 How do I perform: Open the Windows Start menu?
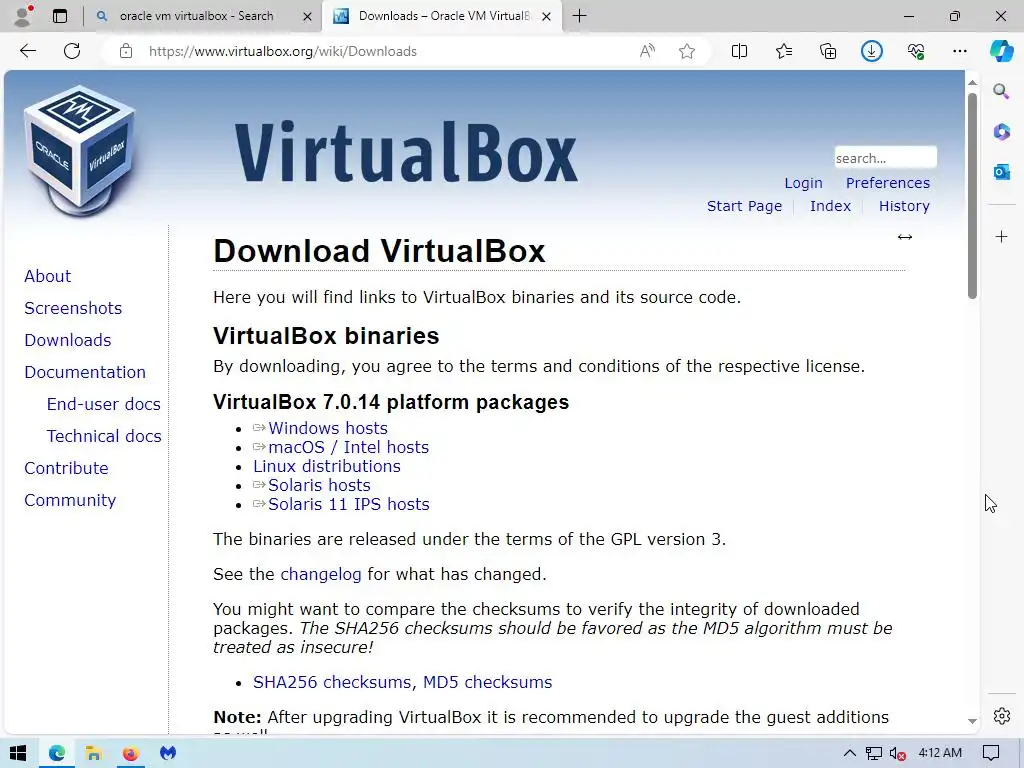[x=18, y=753]
